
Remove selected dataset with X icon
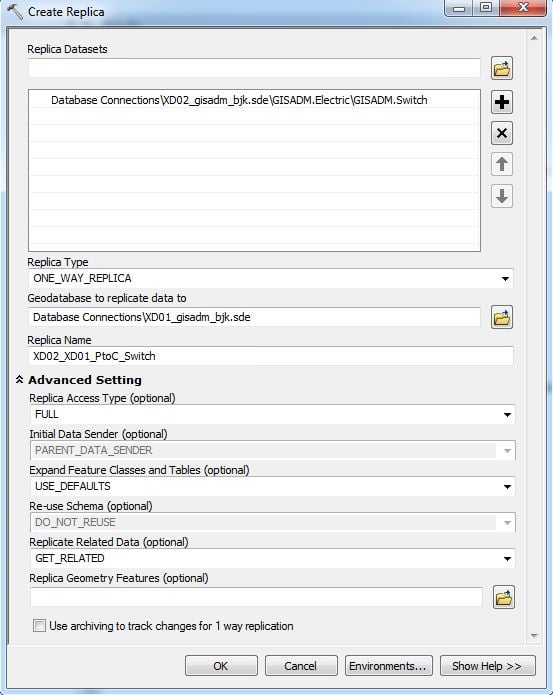[x=502, y=133]
